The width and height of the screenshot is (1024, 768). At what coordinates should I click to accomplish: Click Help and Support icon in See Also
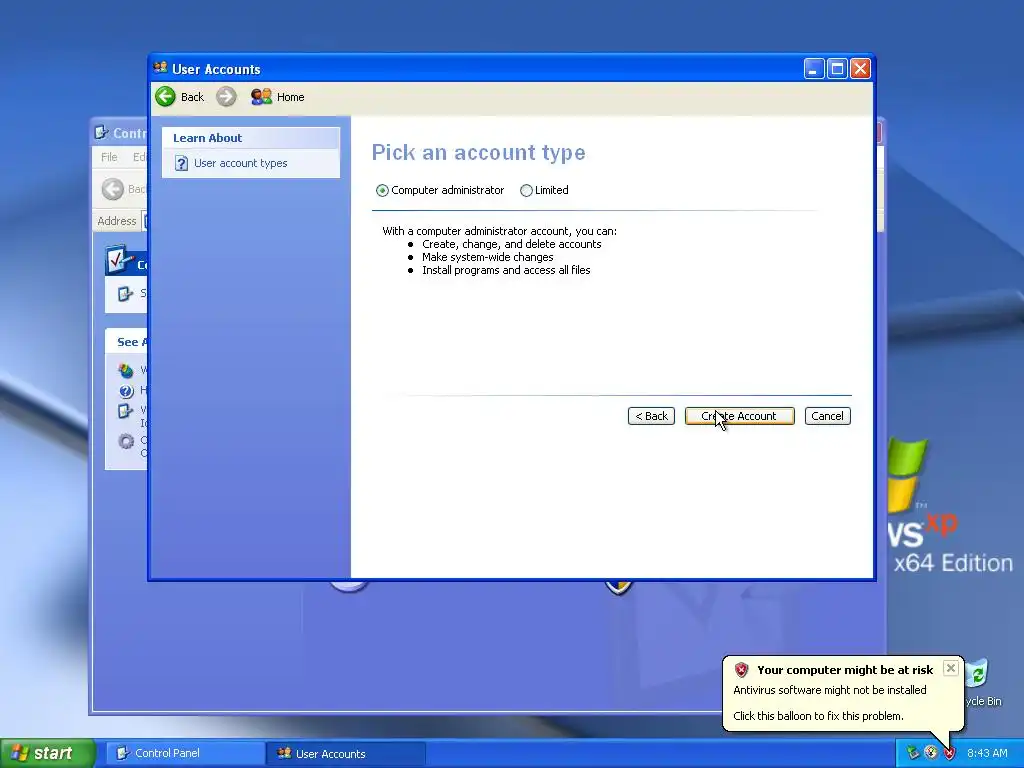(126, 391)
